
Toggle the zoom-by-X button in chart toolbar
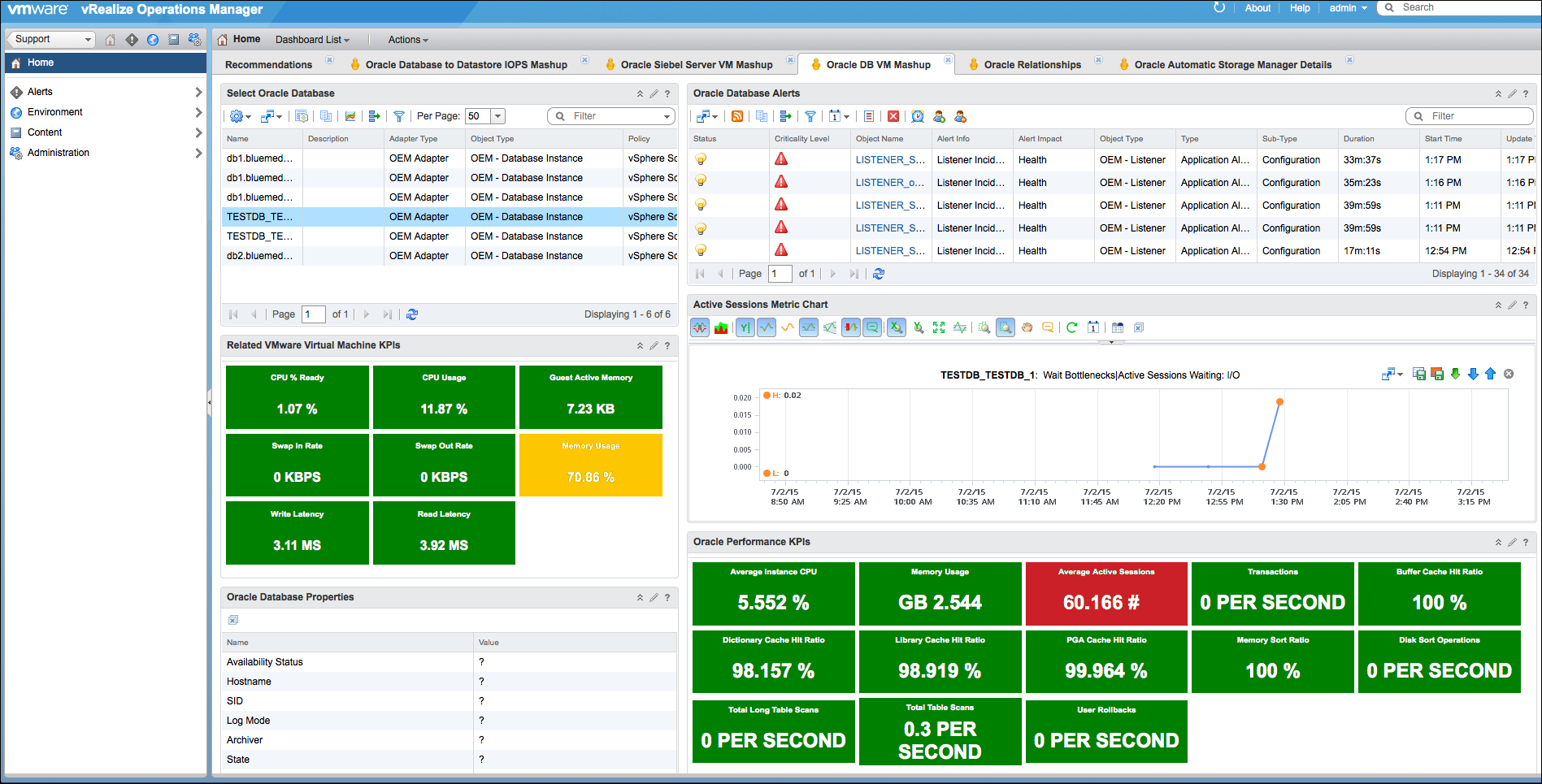coord(897,327)
